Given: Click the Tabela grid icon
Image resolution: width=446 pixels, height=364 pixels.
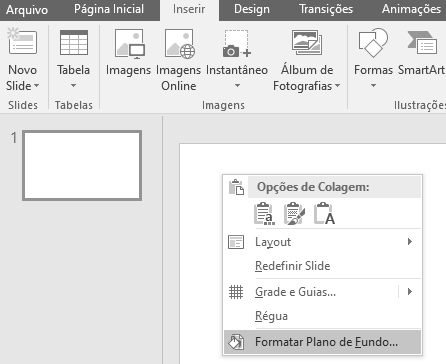Looking at the screenshot, I should point(74,42).
